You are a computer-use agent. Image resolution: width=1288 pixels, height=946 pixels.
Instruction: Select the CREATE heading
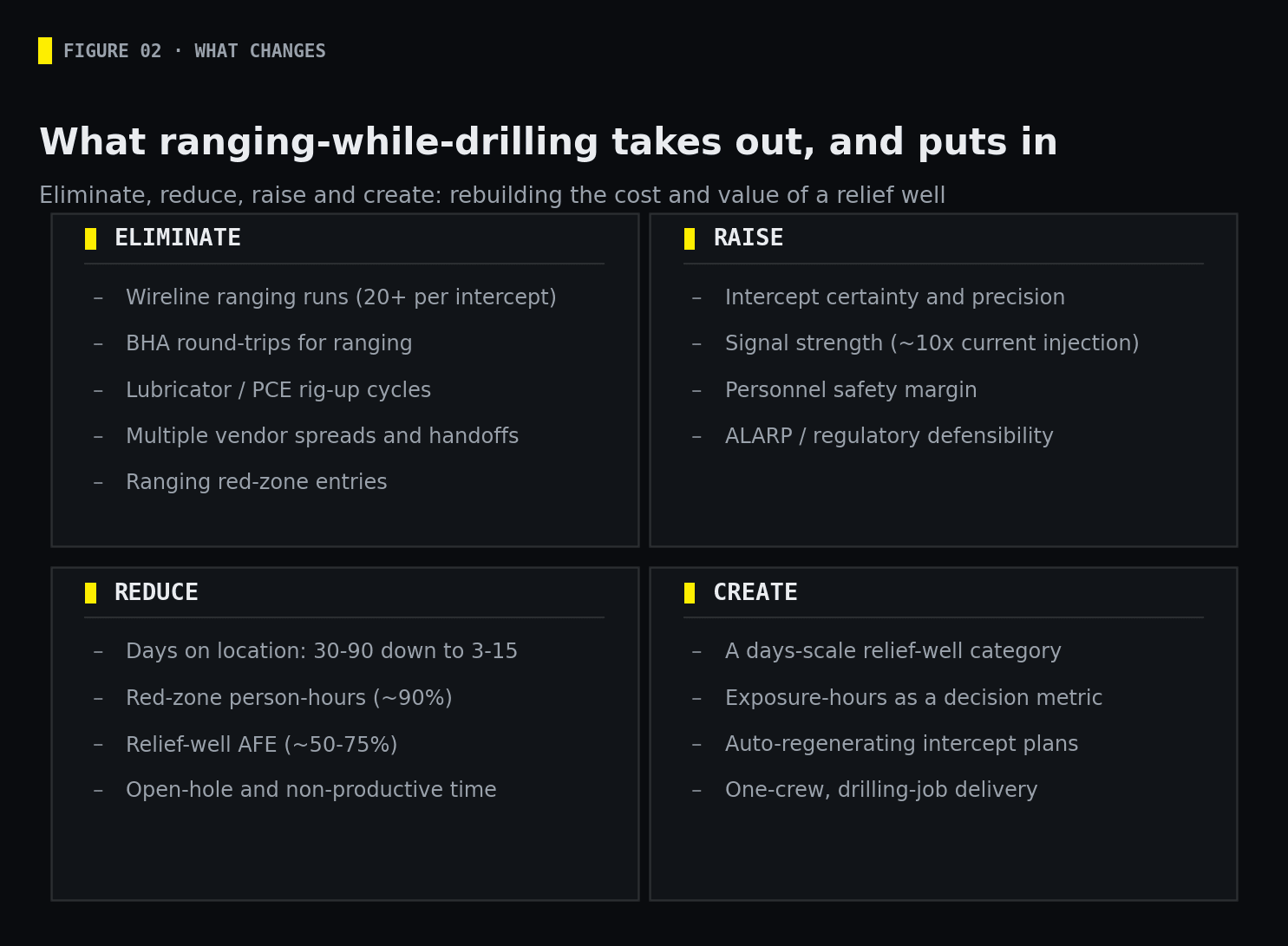(x=755, y=593)
